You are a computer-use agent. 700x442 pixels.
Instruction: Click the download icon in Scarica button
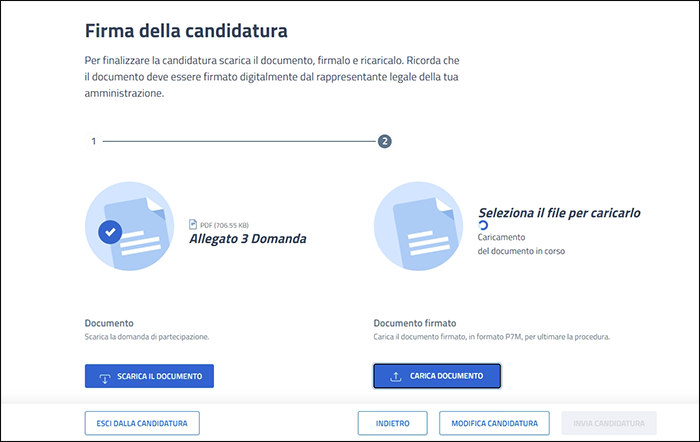tap(105, 377)
